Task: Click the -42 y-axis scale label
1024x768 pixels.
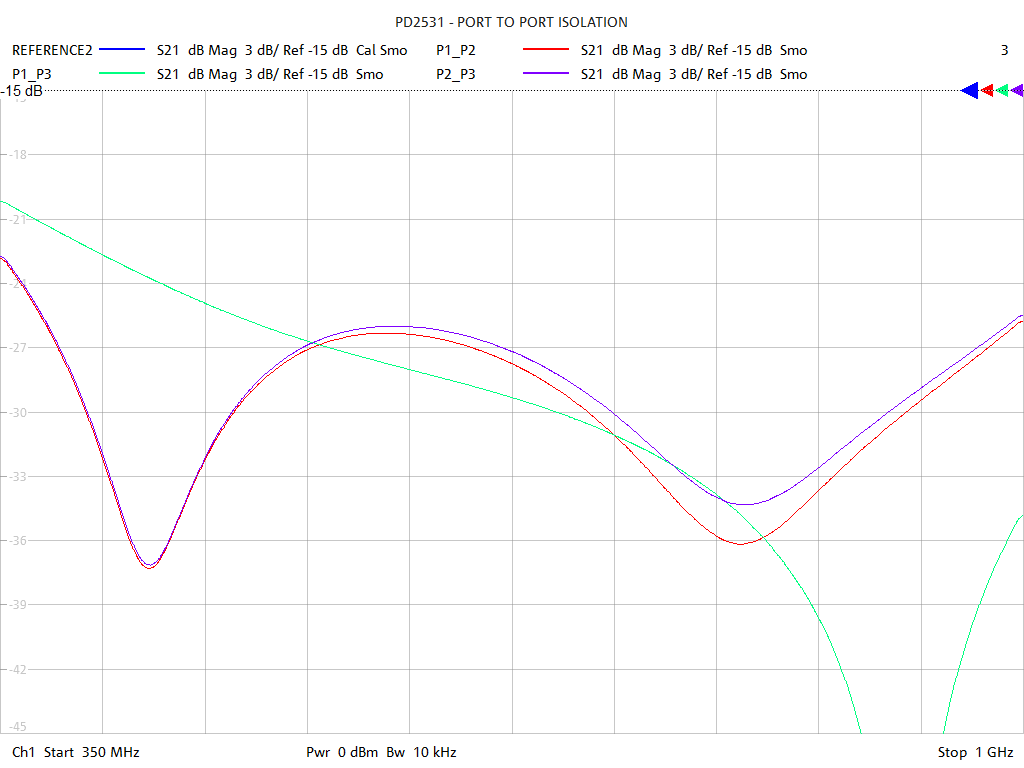Action: [x=18, y=669]
